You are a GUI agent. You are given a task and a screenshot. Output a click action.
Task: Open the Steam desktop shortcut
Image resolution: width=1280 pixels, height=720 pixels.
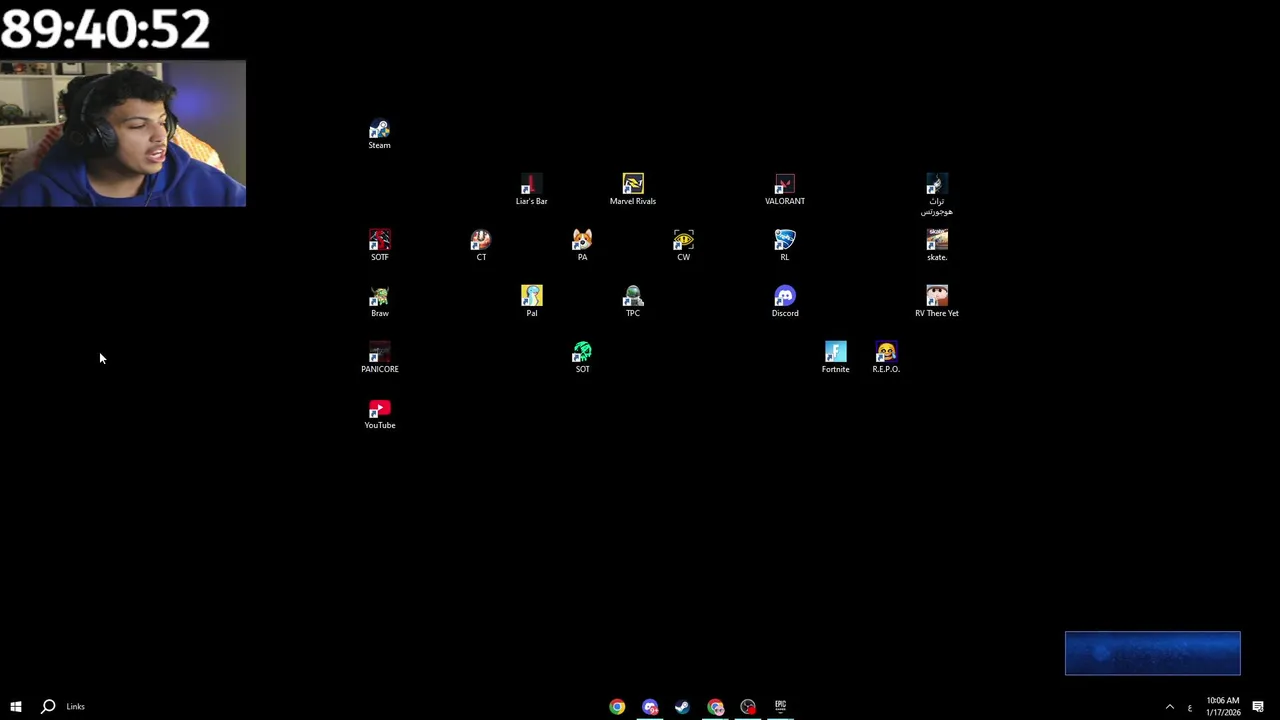(379, 134)
